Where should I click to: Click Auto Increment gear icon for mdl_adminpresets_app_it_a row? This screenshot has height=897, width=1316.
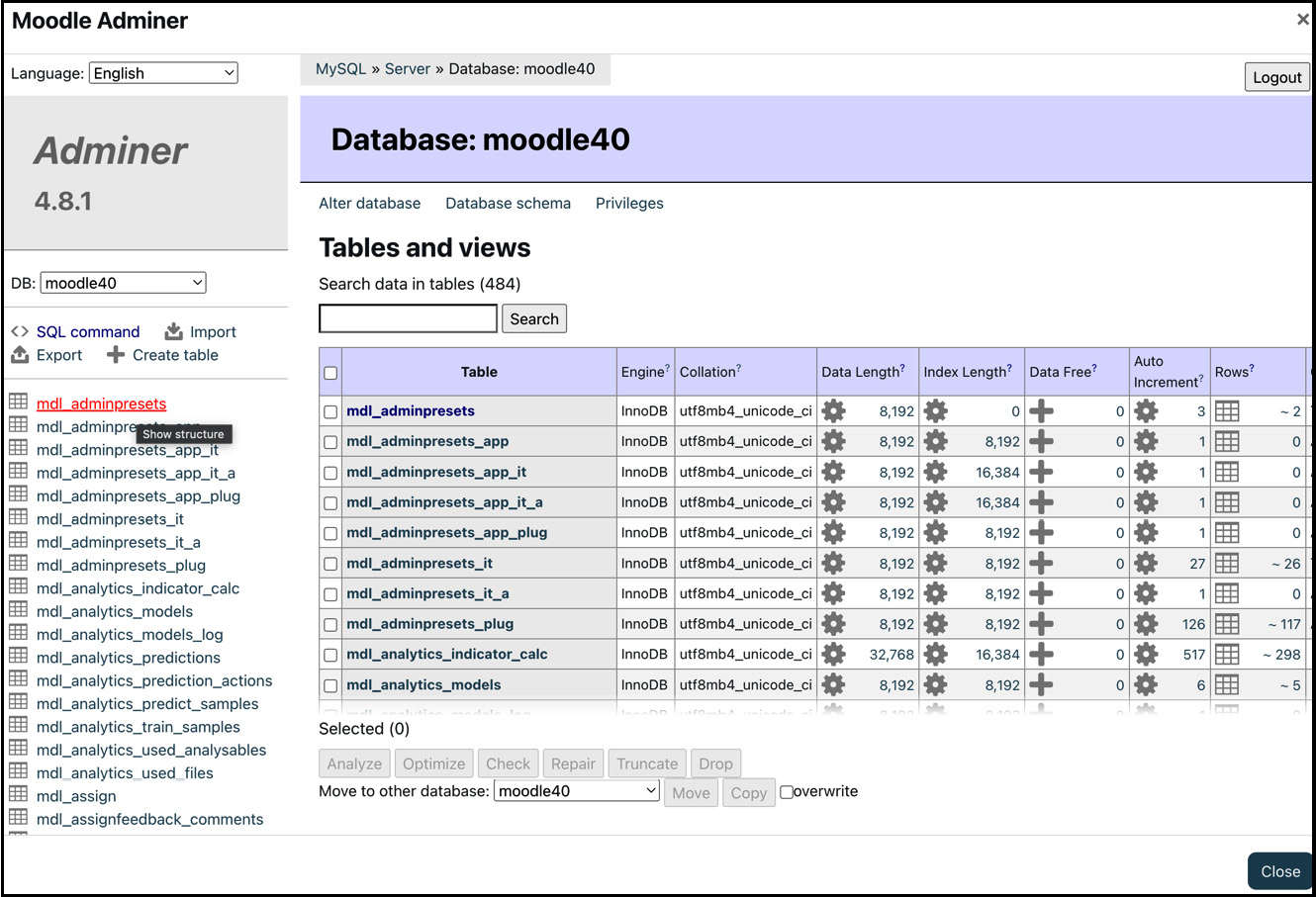coord(1146,502)
